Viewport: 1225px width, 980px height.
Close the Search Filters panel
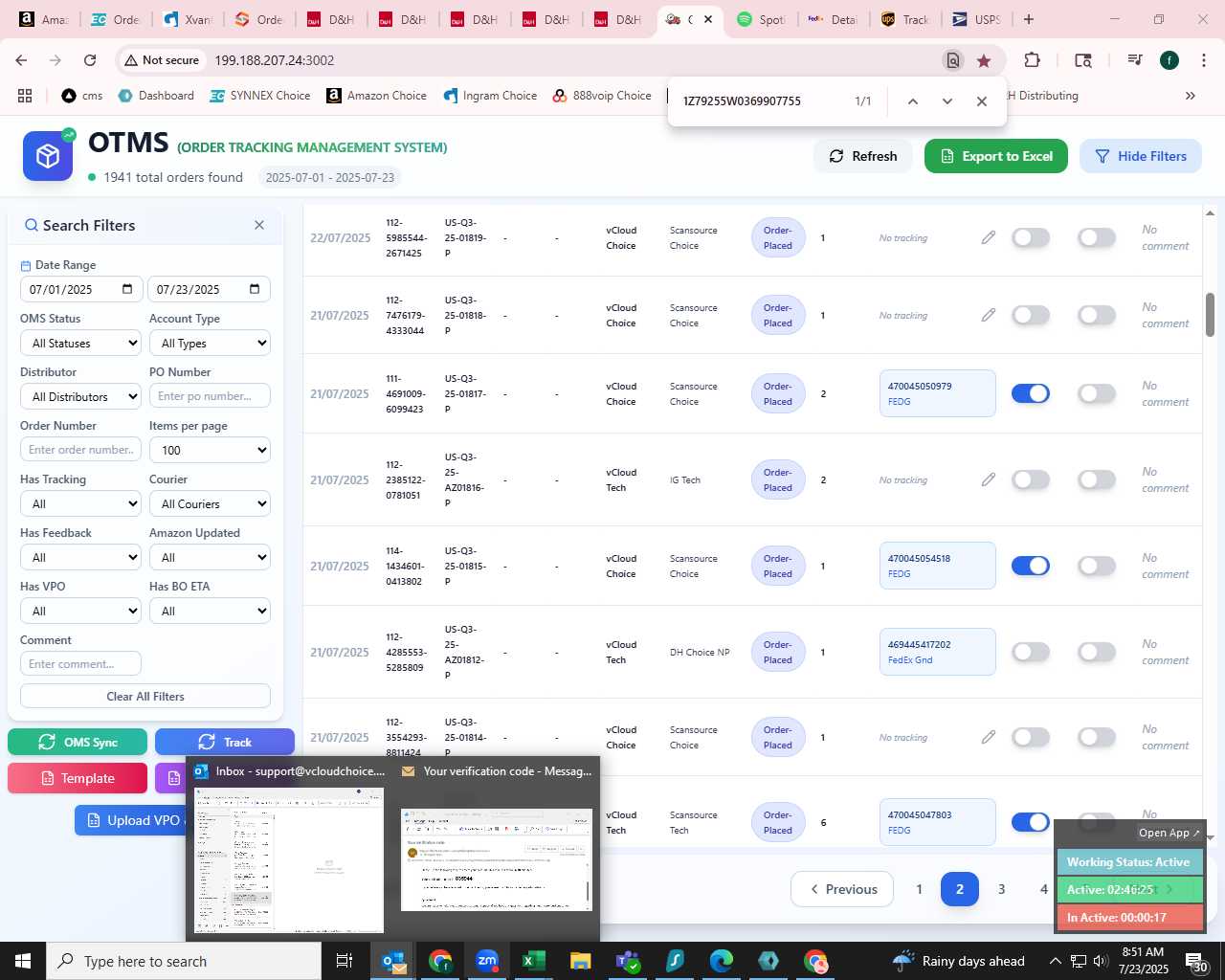pos(259,225)
